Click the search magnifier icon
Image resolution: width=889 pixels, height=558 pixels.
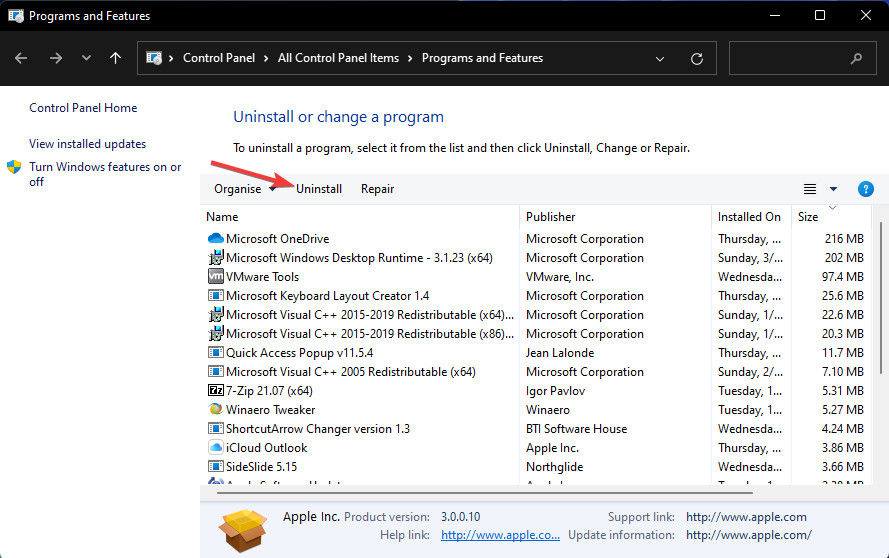tap(856, 58)
